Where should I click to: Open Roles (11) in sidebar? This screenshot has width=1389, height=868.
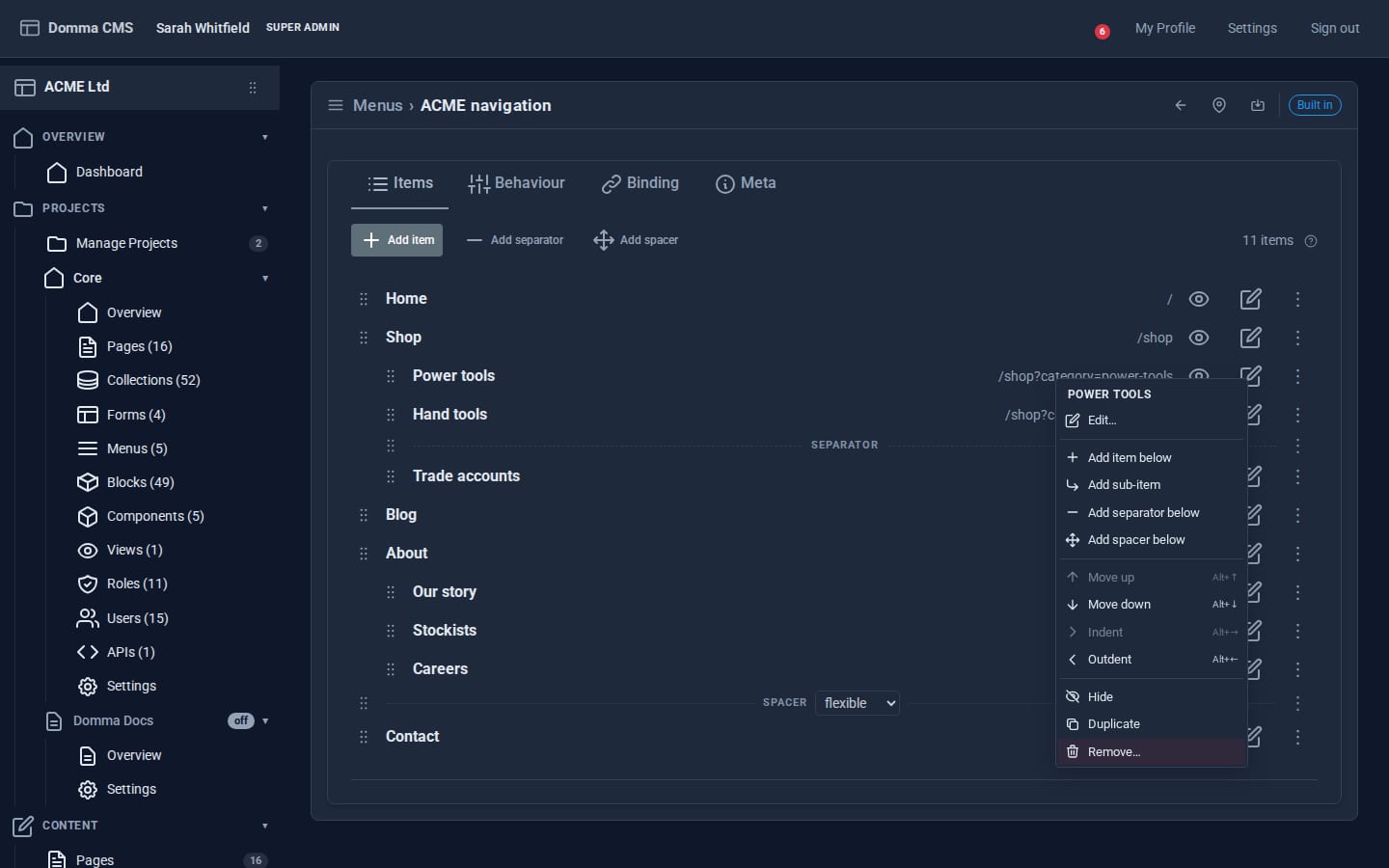[x=136, y=583]
